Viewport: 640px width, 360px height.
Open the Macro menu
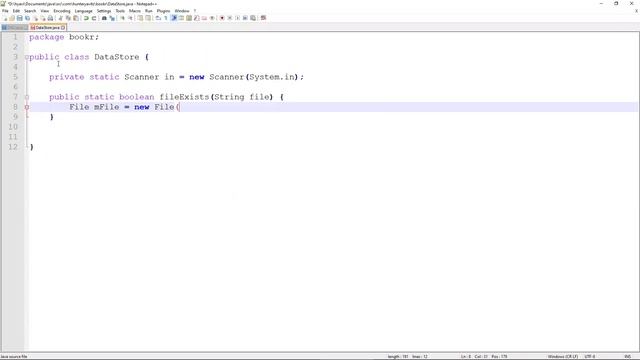point(135,11)
